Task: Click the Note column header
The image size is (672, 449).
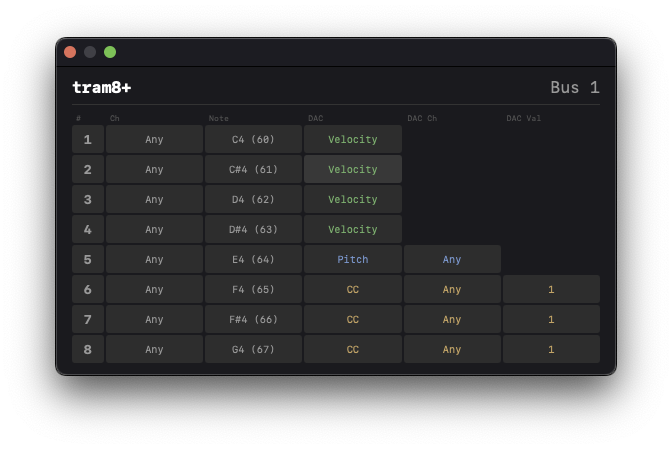Action: (x=219, y=118)
